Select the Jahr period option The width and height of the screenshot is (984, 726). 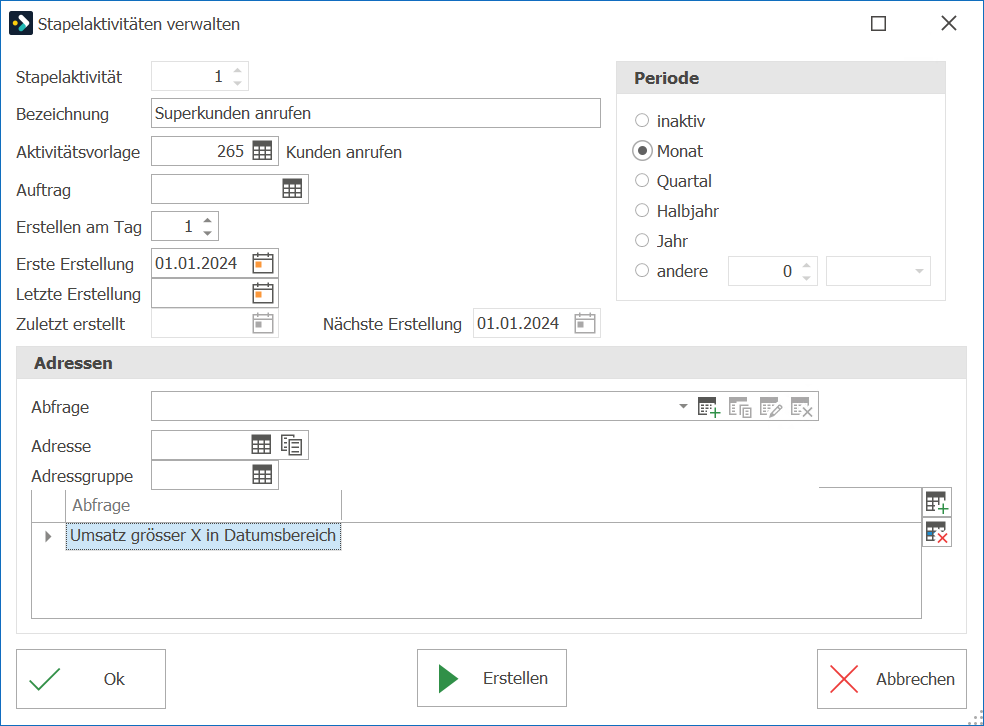click(641, 240)
